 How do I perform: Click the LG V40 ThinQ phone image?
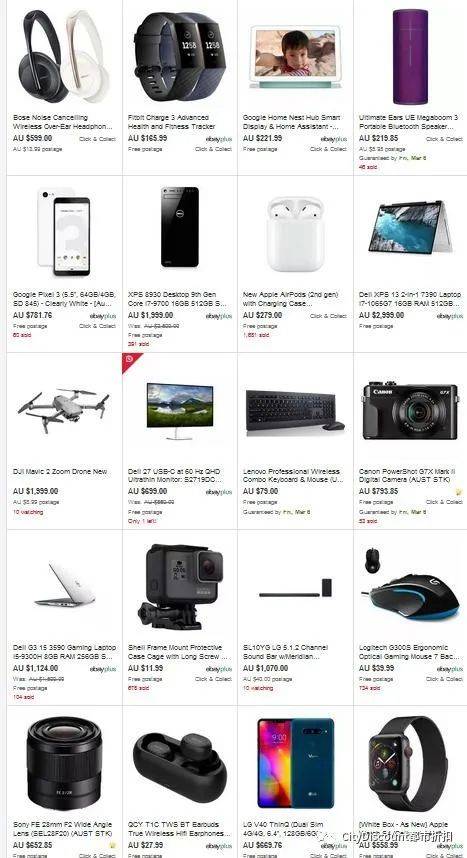[x=296, y=763]
